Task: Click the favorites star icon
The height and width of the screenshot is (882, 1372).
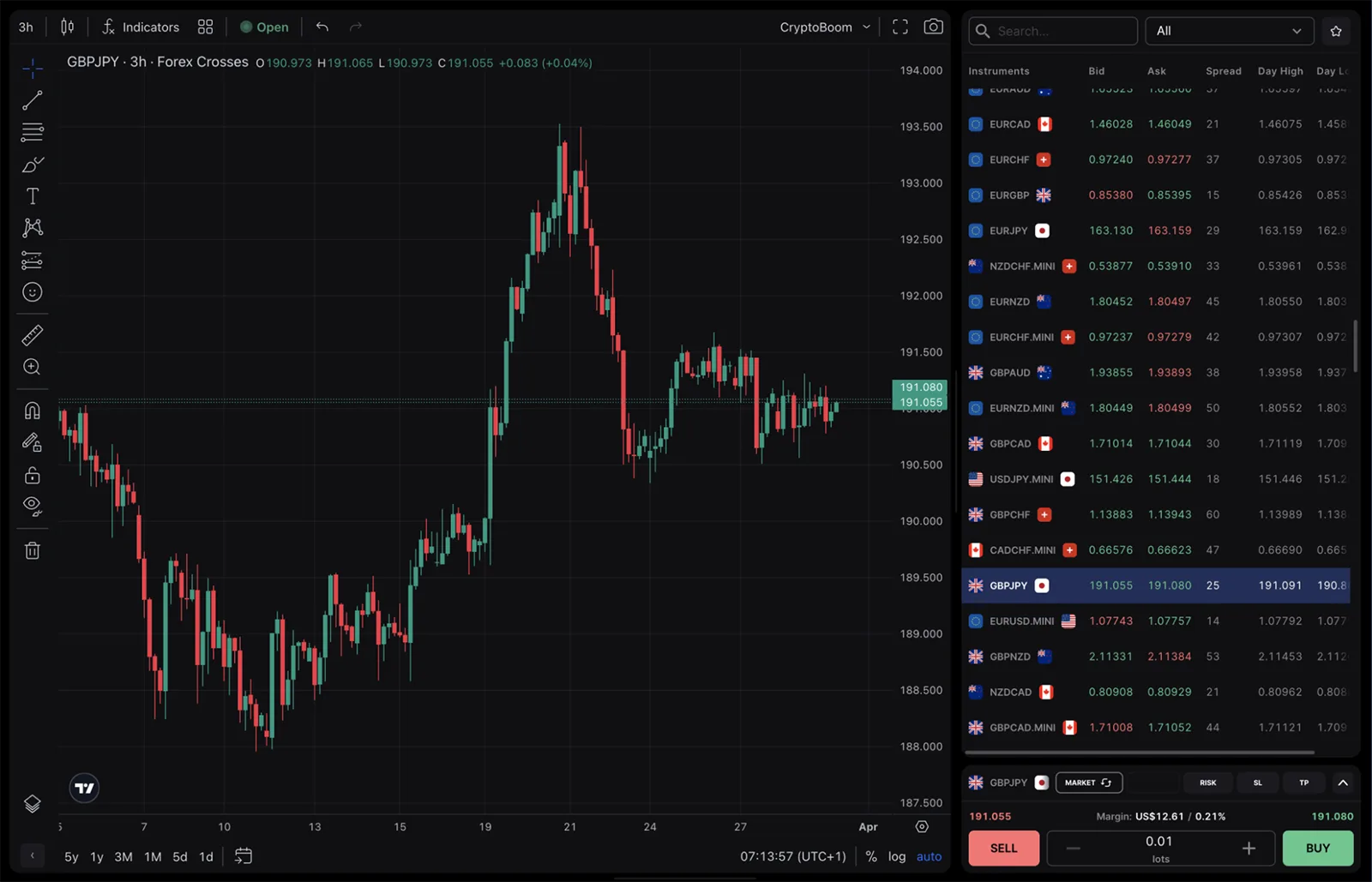Action: (1335, 31)
